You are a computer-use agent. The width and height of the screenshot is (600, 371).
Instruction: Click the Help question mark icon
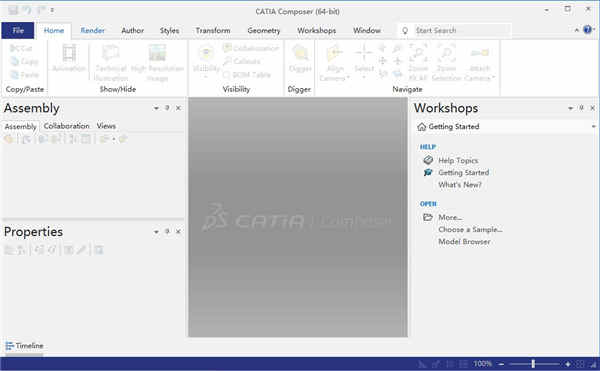[x=587, y=30]
